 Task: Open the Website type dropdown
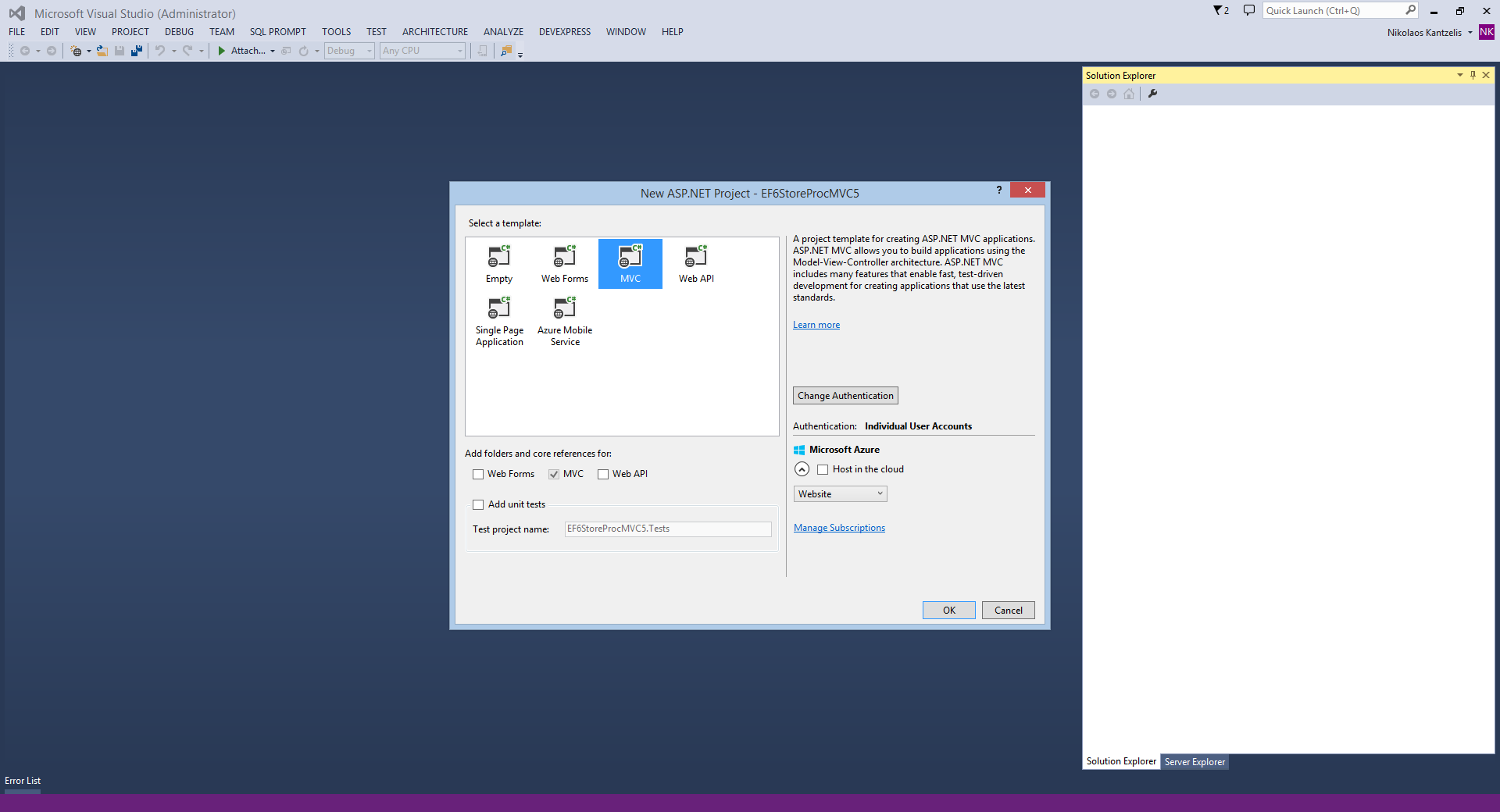click(841, 494)
